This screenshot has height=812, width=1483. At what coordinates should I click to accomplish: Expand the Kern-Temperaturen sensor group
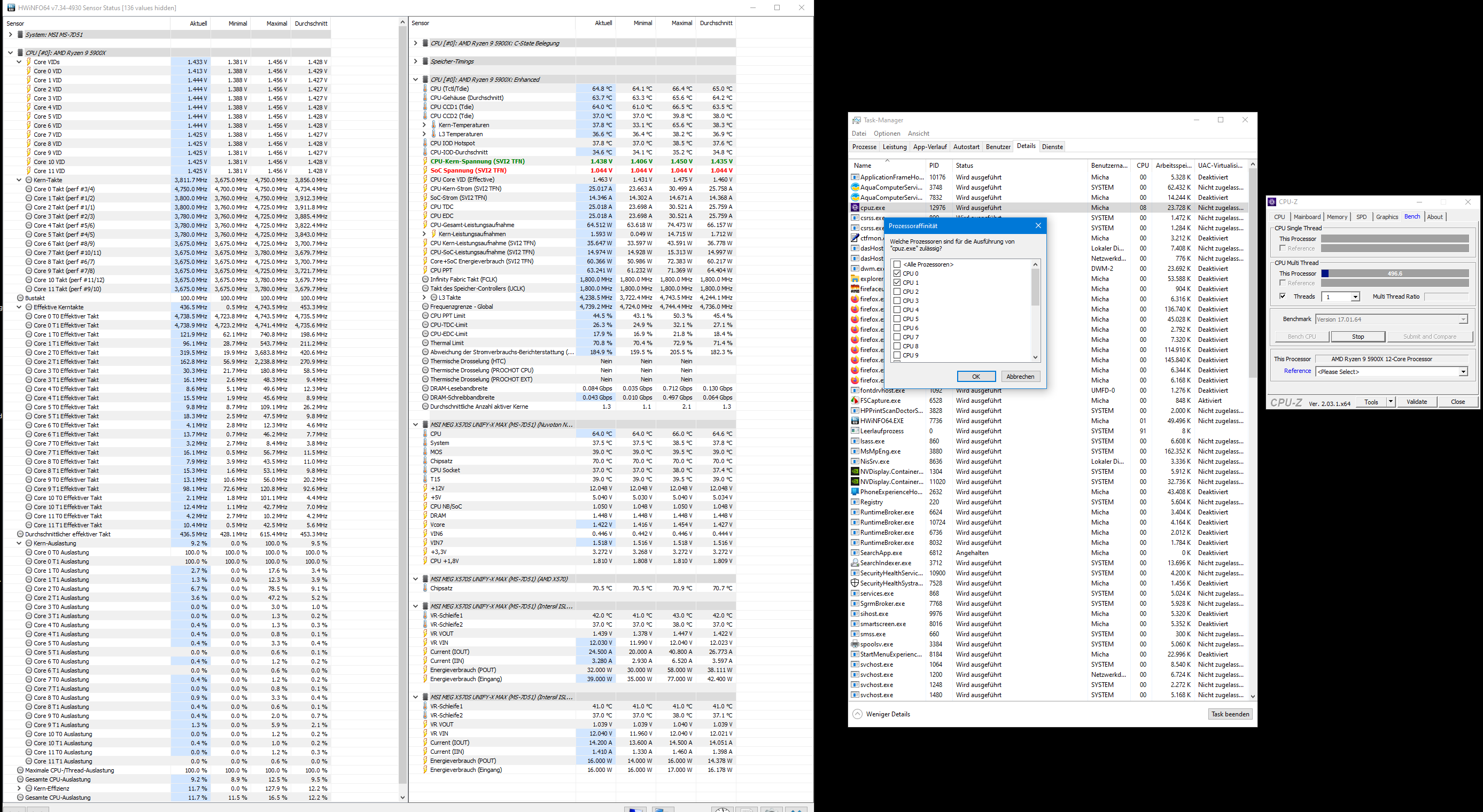click(424, 125)
